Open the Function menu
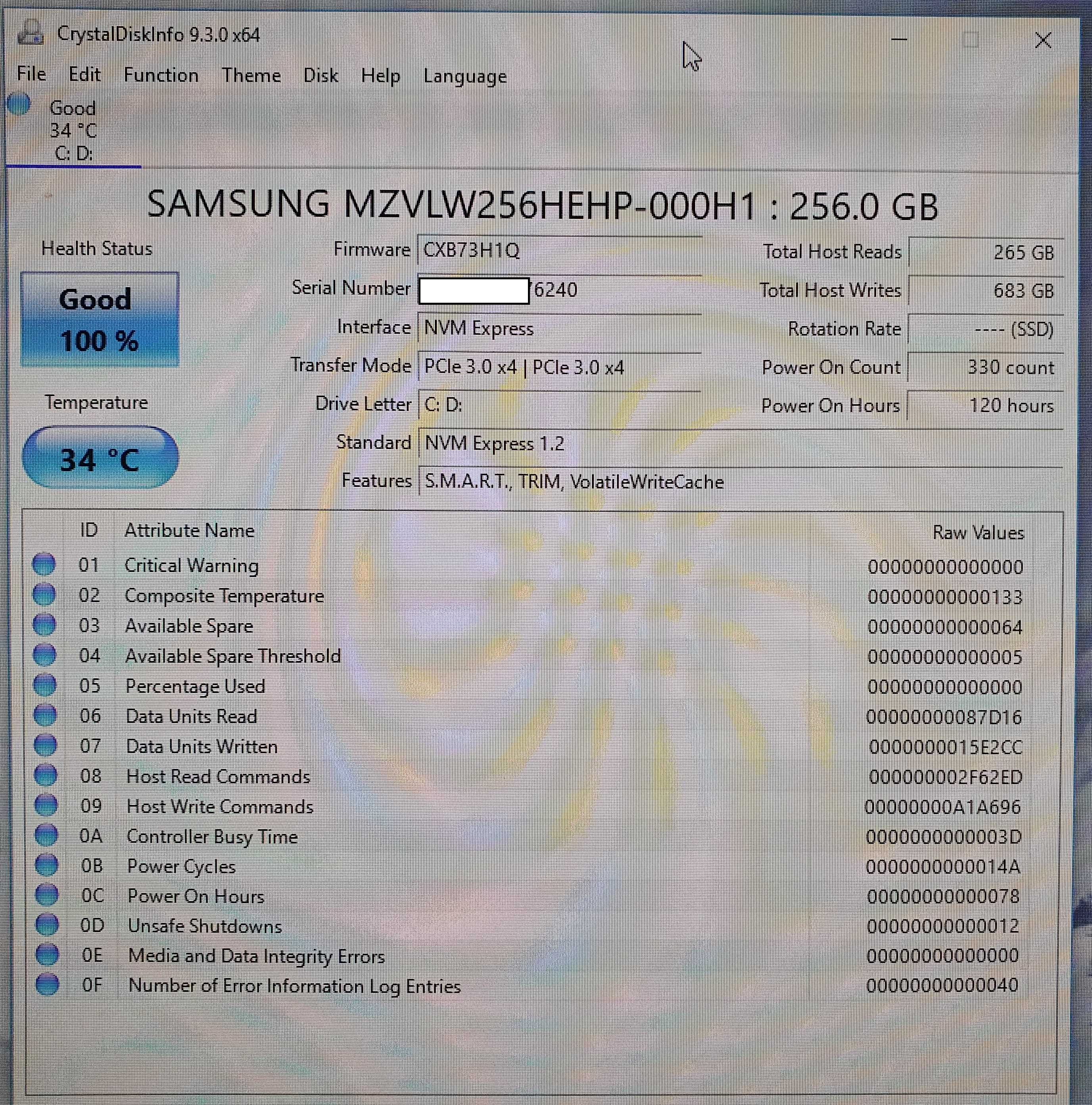Viewport: 1092px width, 1105px height. [161, 75]
